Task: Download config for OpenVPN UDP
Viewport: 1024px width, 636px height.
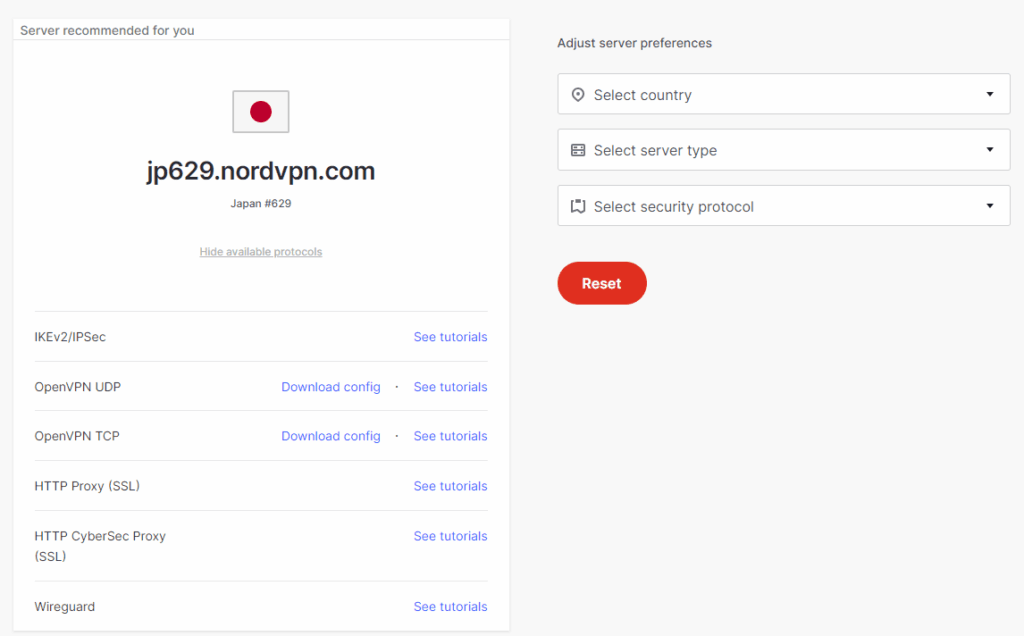Action: (331, 387)
